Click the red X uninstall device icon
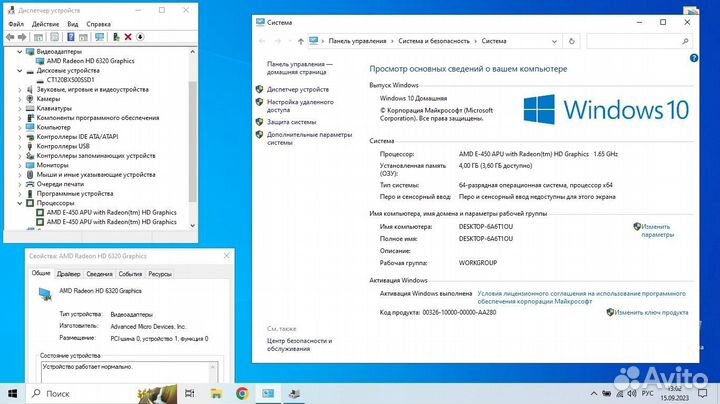 tap(128, 37)
